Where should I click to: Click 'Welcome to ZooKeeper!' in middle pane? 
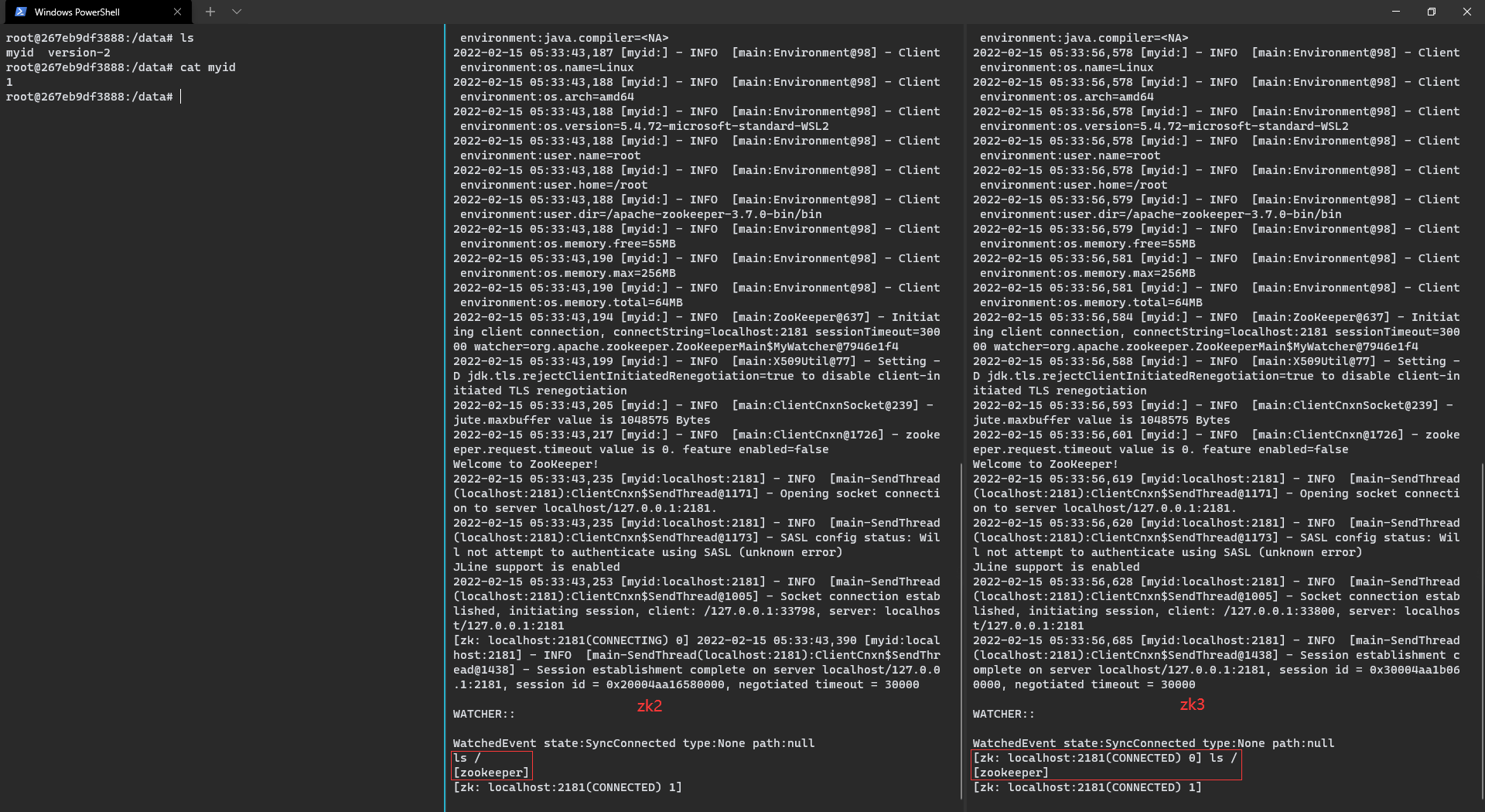tap(526, 464)
